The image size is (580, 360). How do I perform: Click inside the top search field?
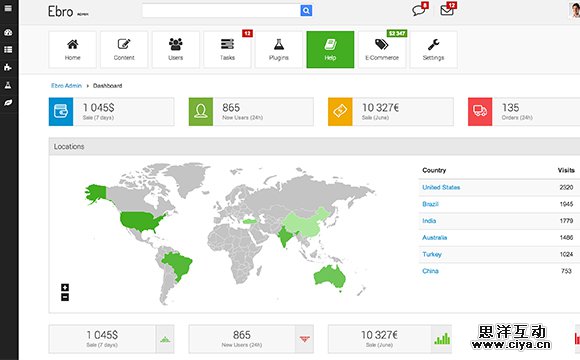pyautogui.click(x=221, y=11)
